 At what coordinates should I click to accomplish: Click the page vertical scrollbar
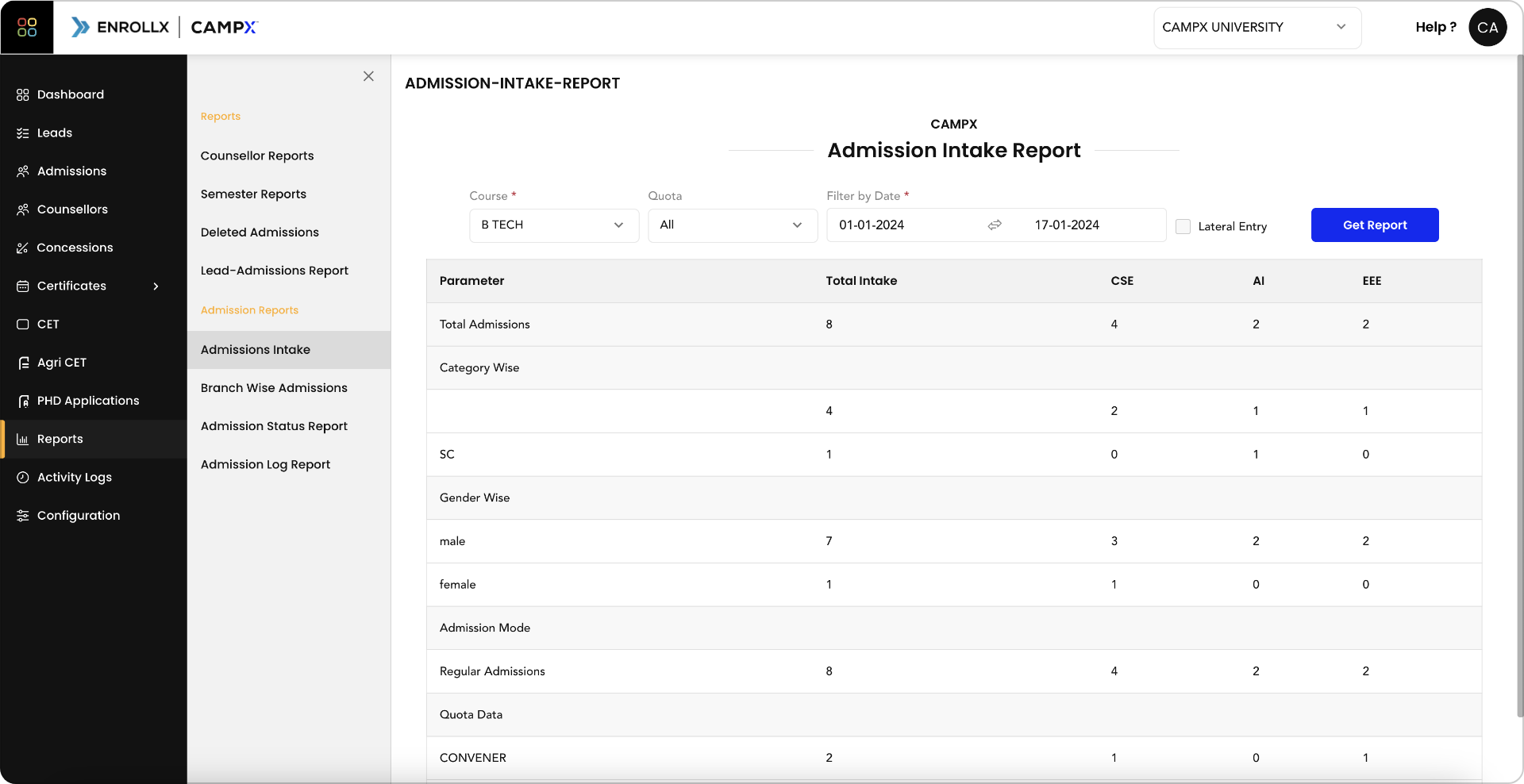[x=1520, y=385]
